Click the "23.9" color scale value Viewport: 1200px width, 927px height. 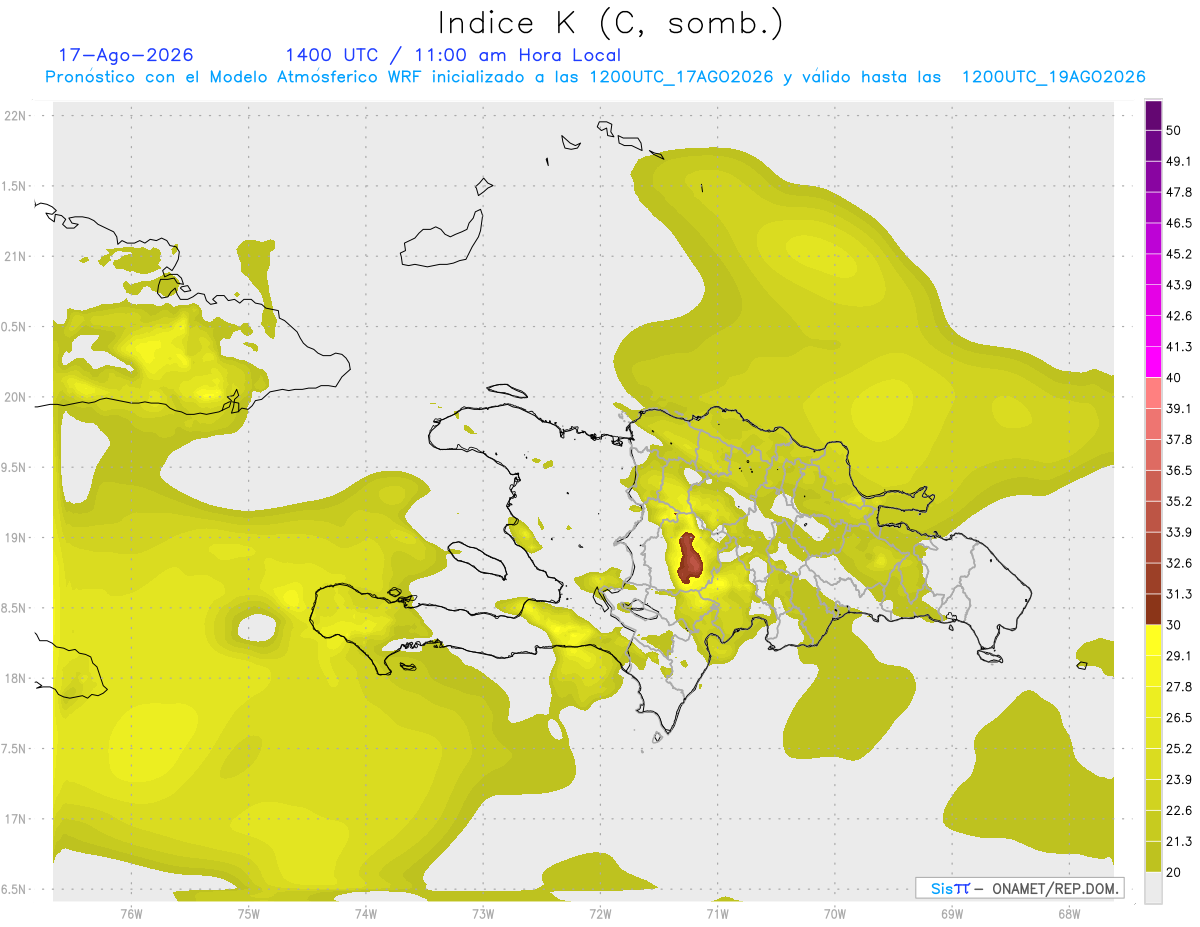point(1179,780)
